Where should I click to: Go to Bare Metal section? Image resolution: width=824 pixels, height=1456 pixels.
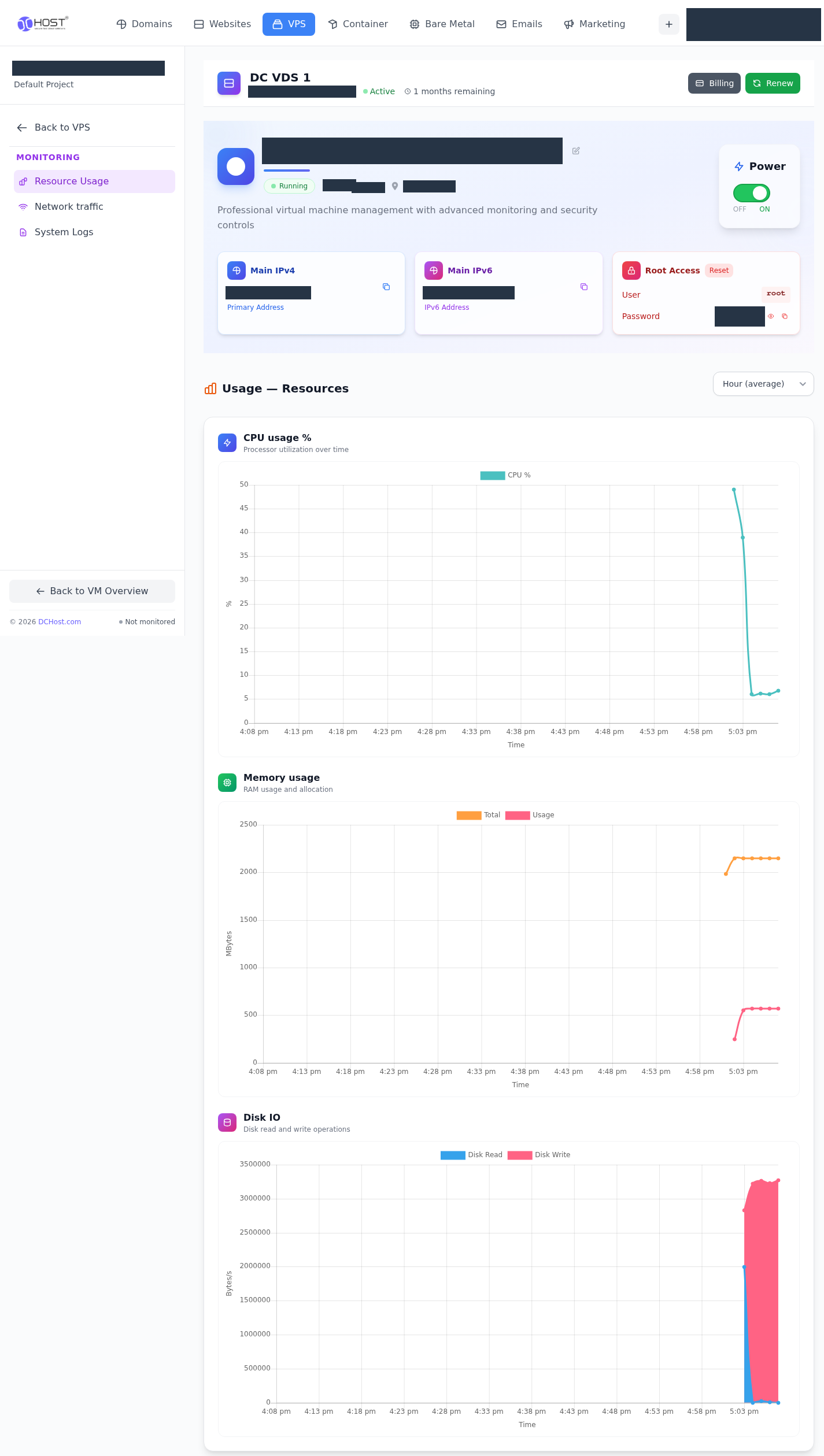click(442, 24)
